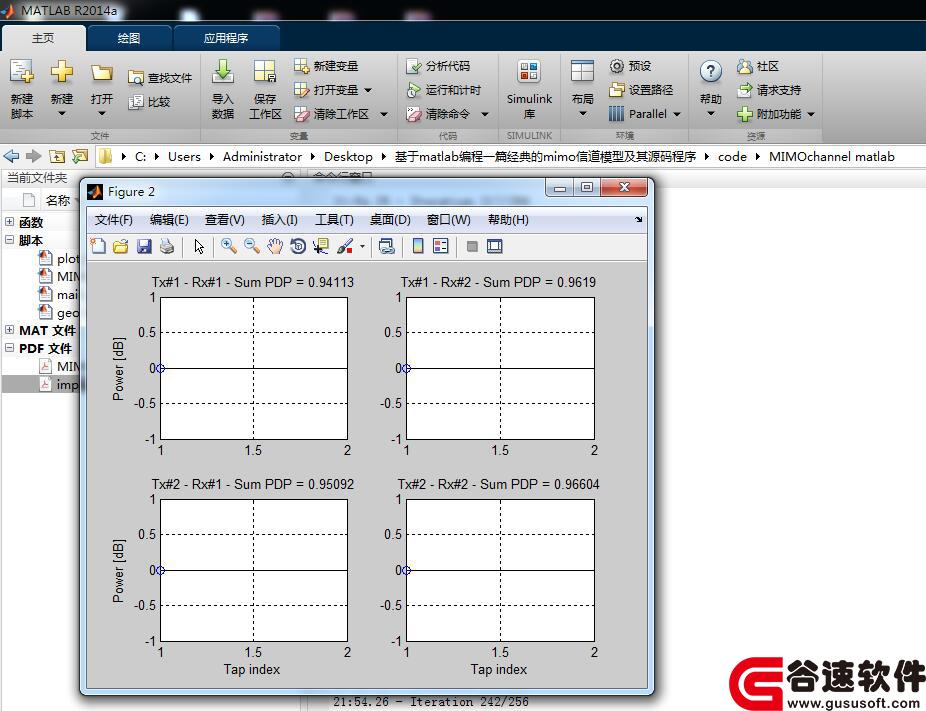
Task: Select 'code' in the address path
Action: (732, 156)
